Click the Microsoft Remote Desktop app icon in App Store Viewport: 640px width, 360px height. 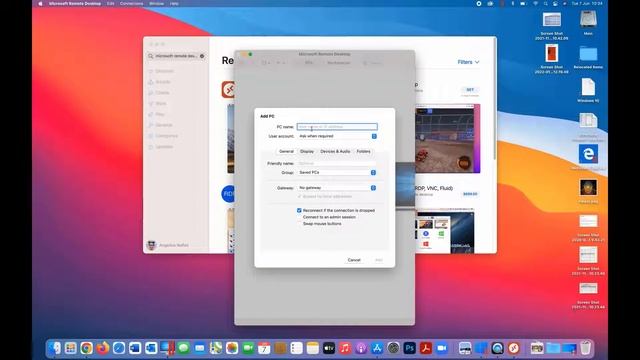(x=228, y=89)
